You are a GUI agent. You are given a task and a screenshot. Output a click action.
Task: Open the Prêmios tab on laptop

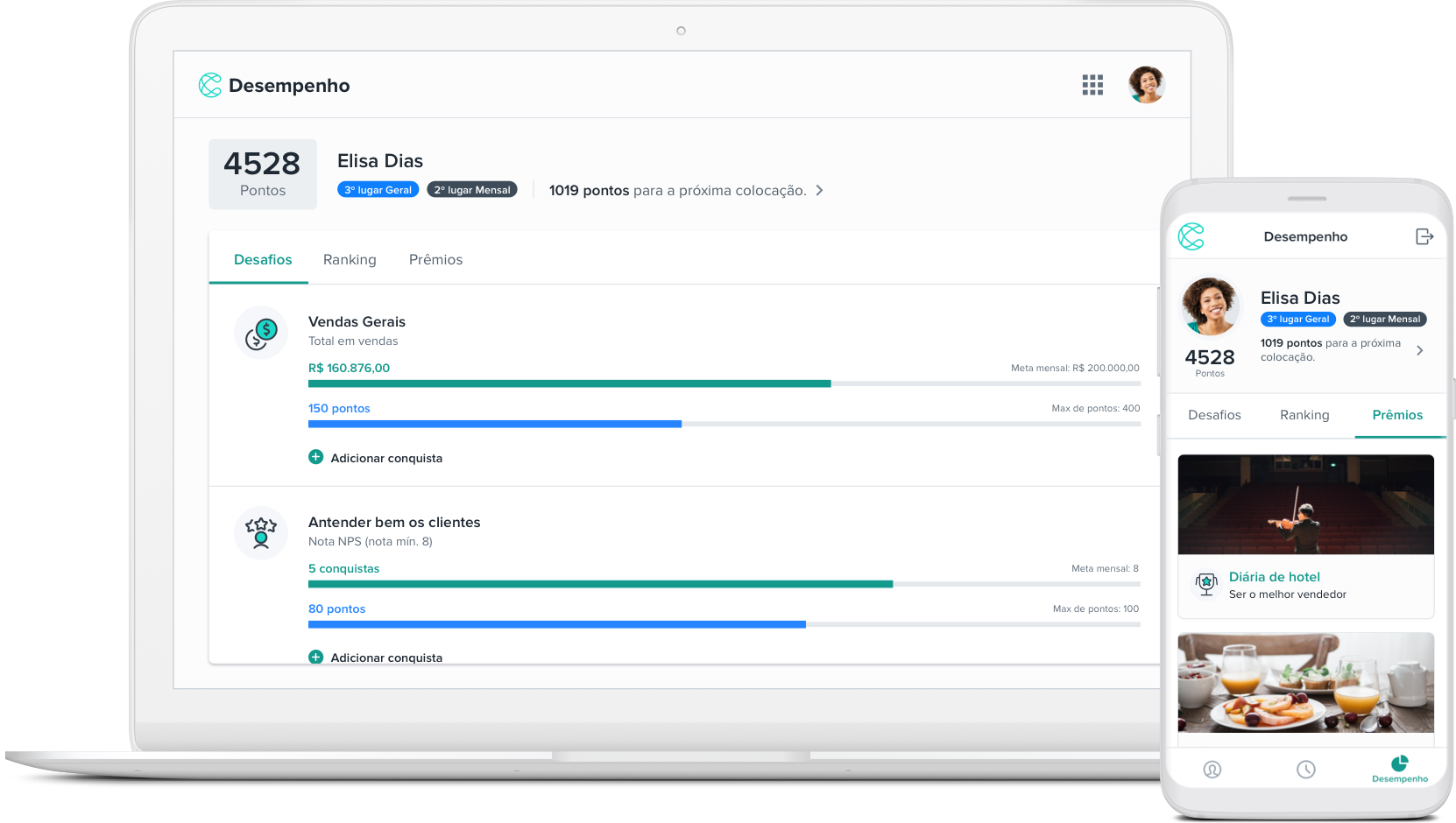tap(435, 259)
